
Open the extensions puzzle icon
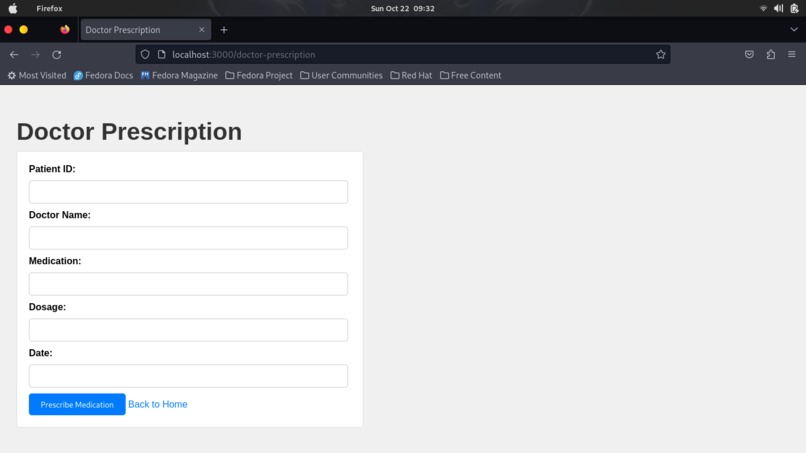[771, 55]
